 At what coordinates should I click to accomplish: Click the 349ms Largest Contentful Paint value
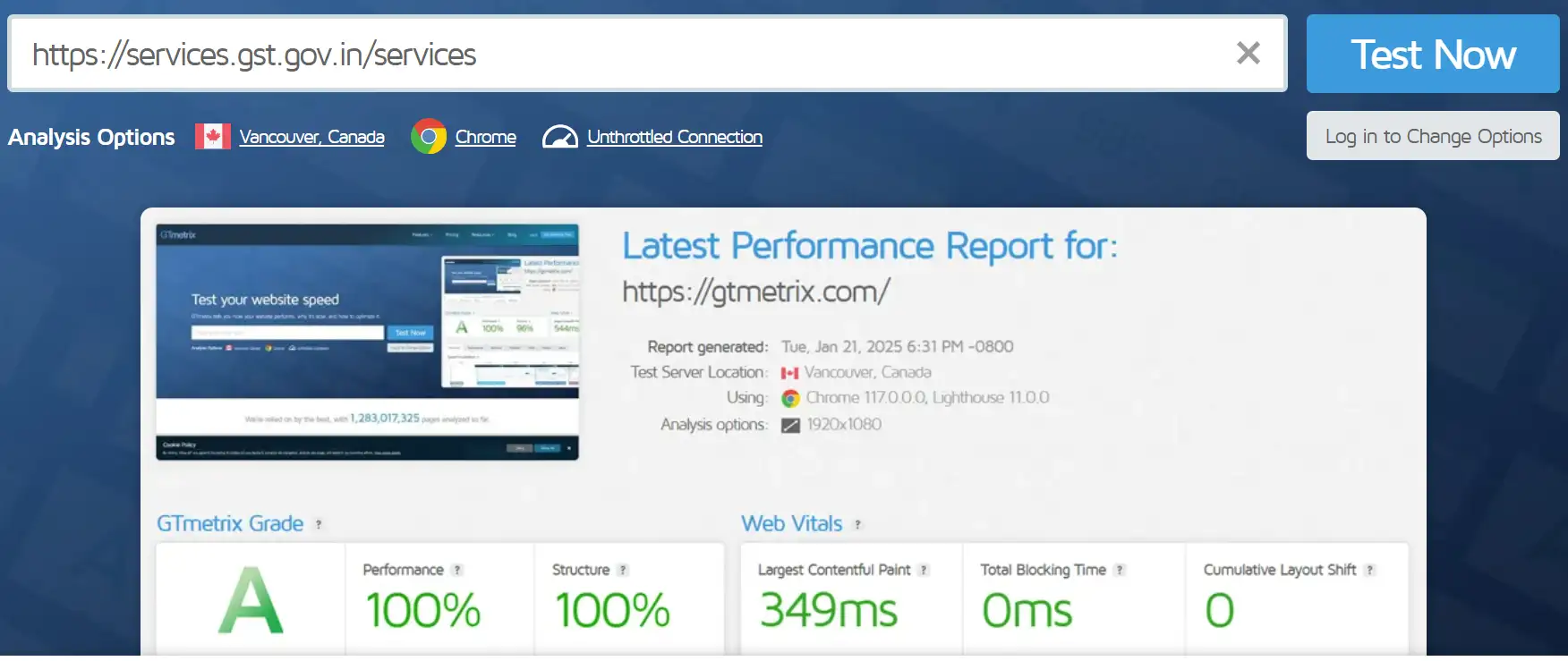[x=829, y=611]
